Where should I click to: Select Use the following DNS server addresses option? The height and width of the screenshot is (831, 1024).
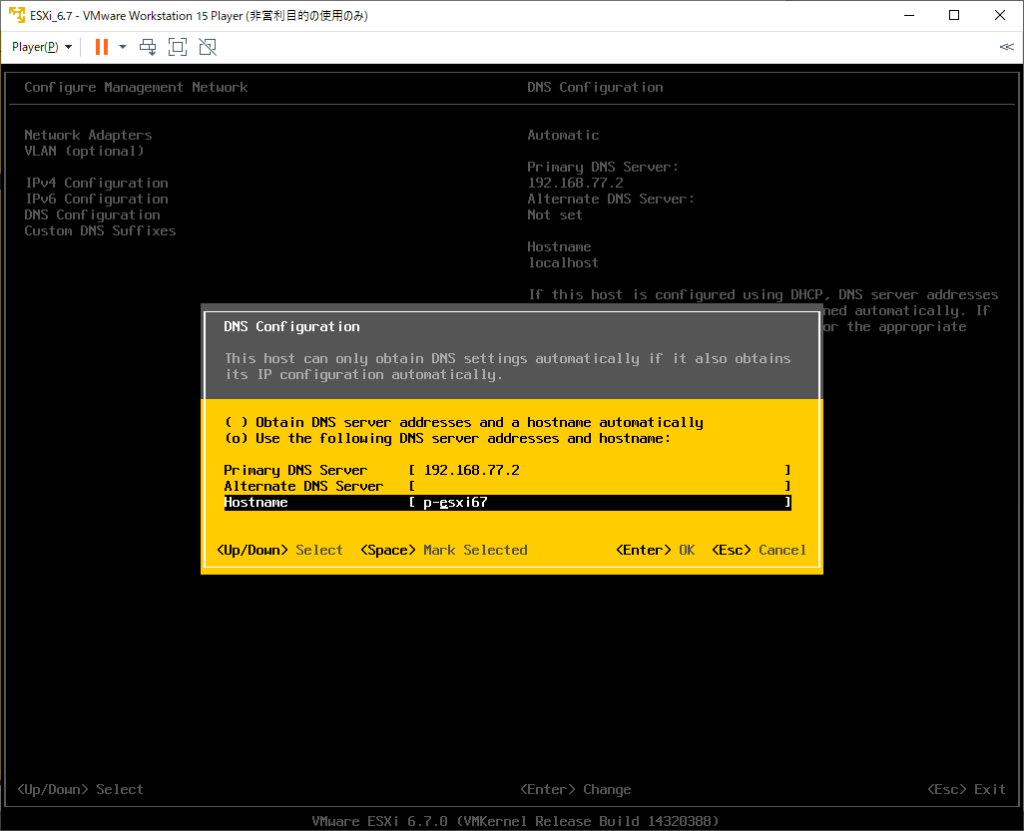pos(447,438)
